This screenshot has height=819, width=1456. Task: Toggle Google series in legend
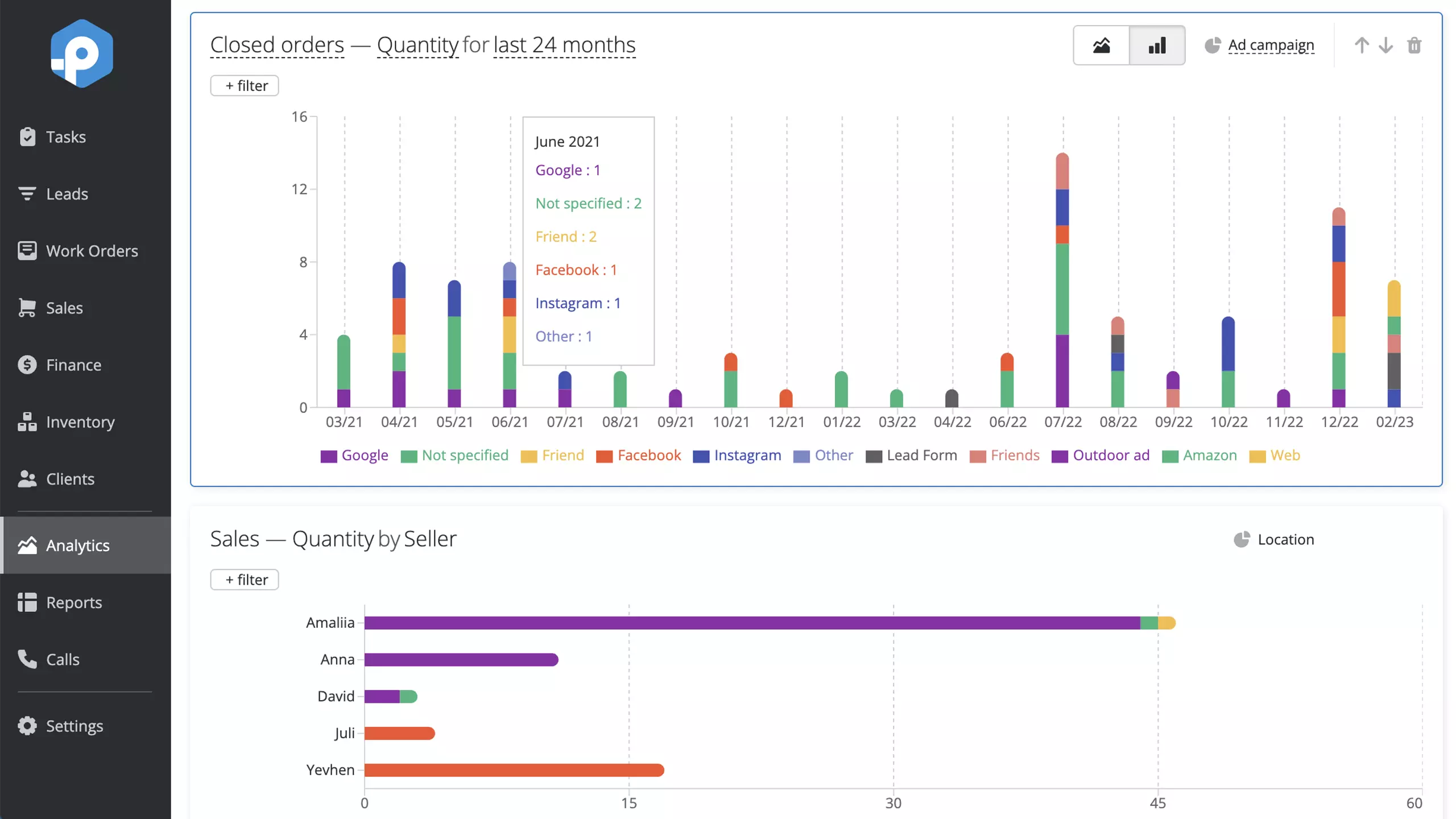point(354,455)
